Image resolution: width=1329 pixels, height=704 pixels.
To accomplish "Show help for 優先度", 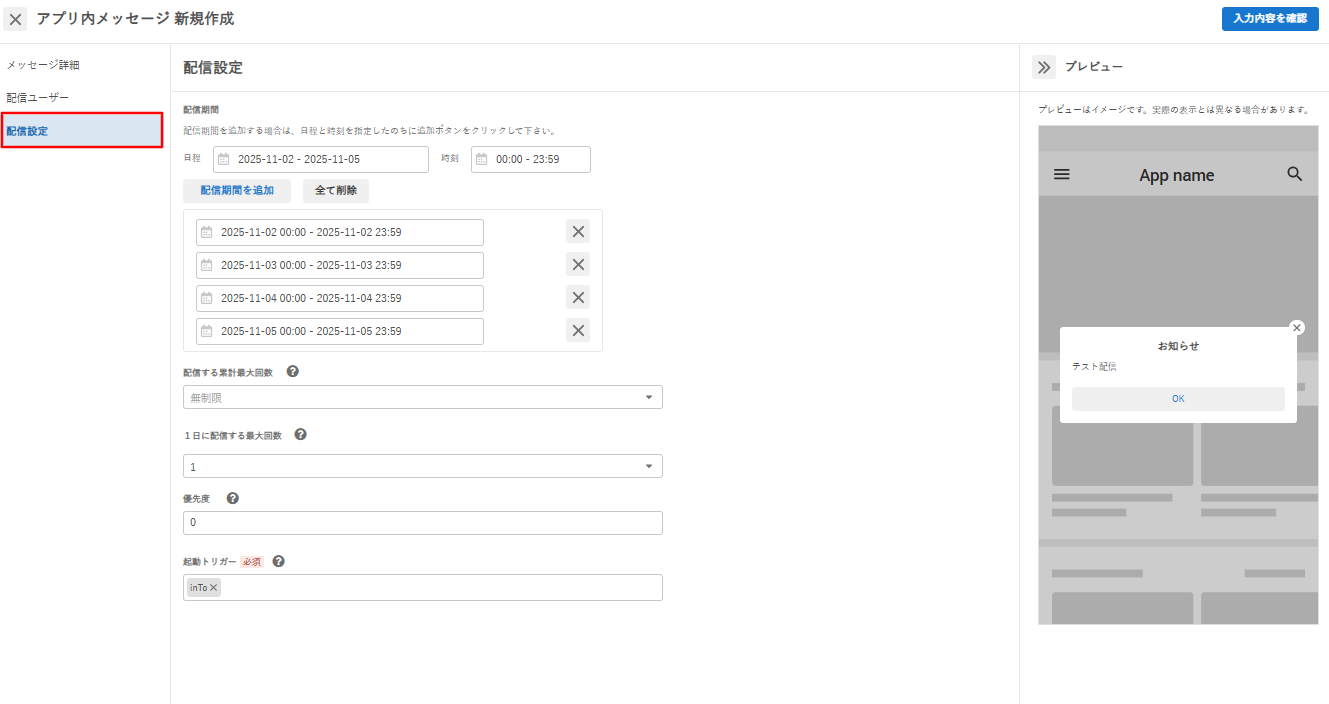I will click(232, 498).
